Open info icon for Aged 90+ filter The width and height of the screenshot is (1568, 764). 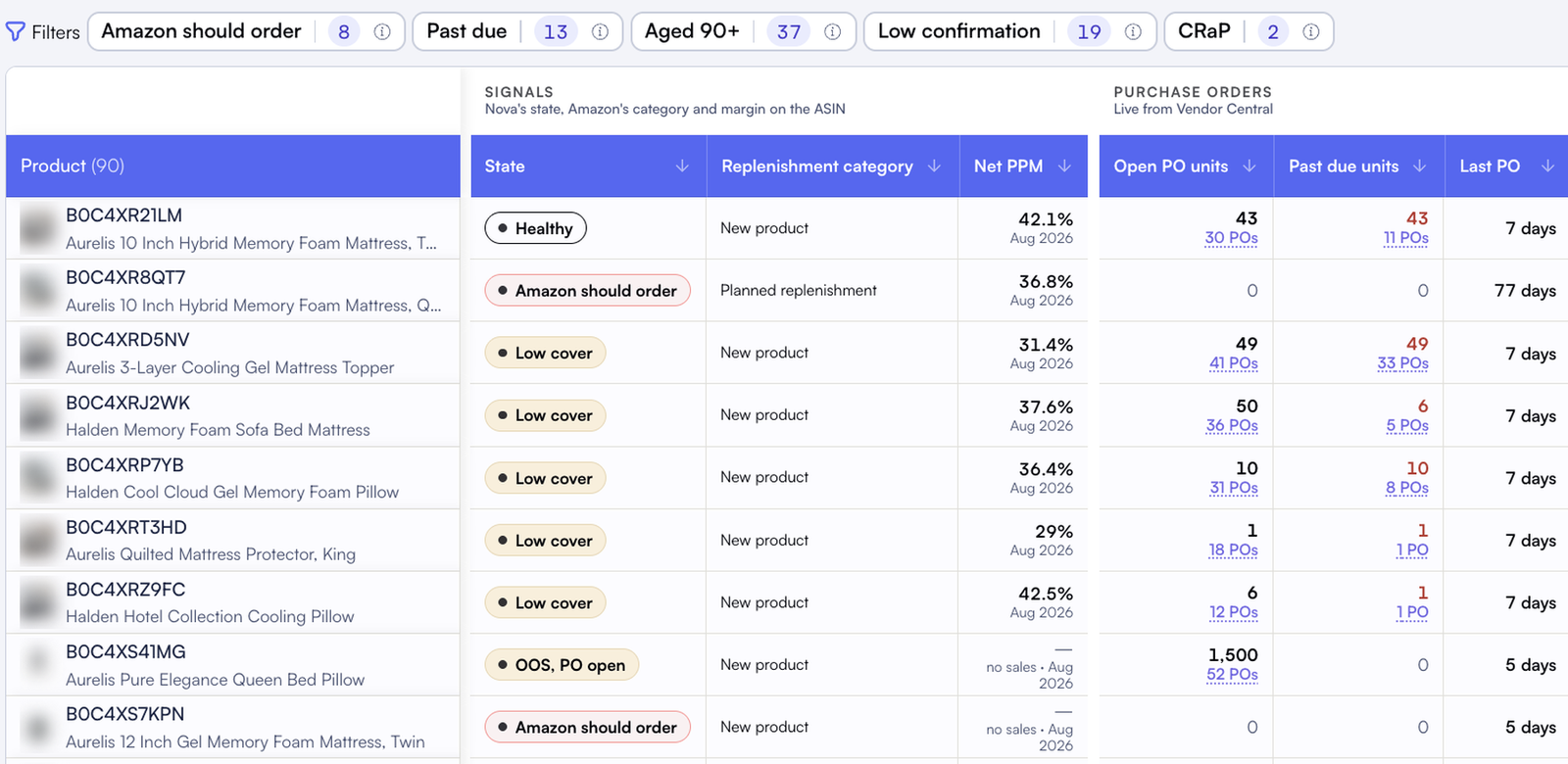[832, 32]
